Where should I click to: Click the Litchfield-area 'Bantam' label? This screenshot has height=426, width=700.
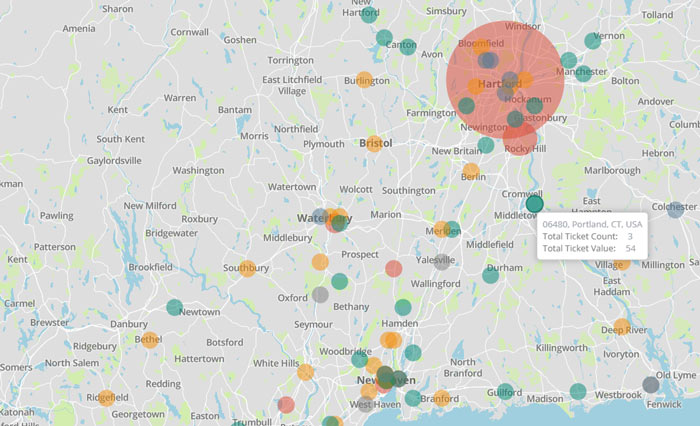(235, 109)
